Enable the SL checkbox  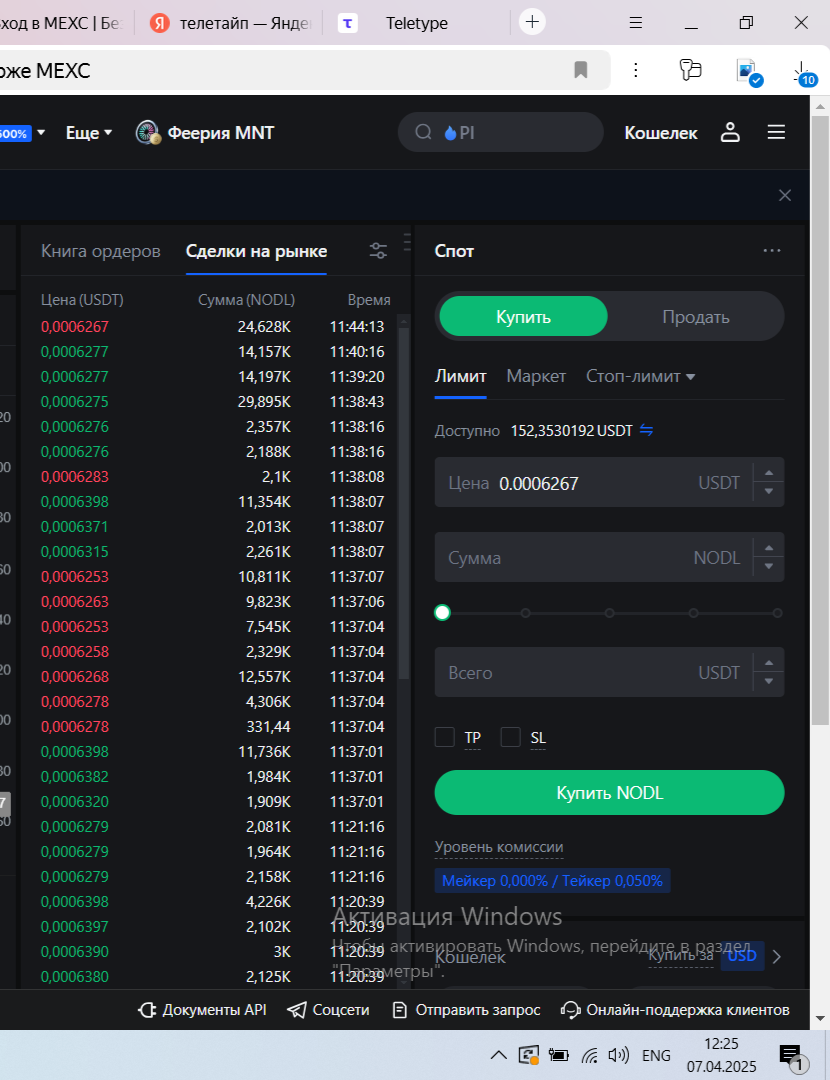510,737
